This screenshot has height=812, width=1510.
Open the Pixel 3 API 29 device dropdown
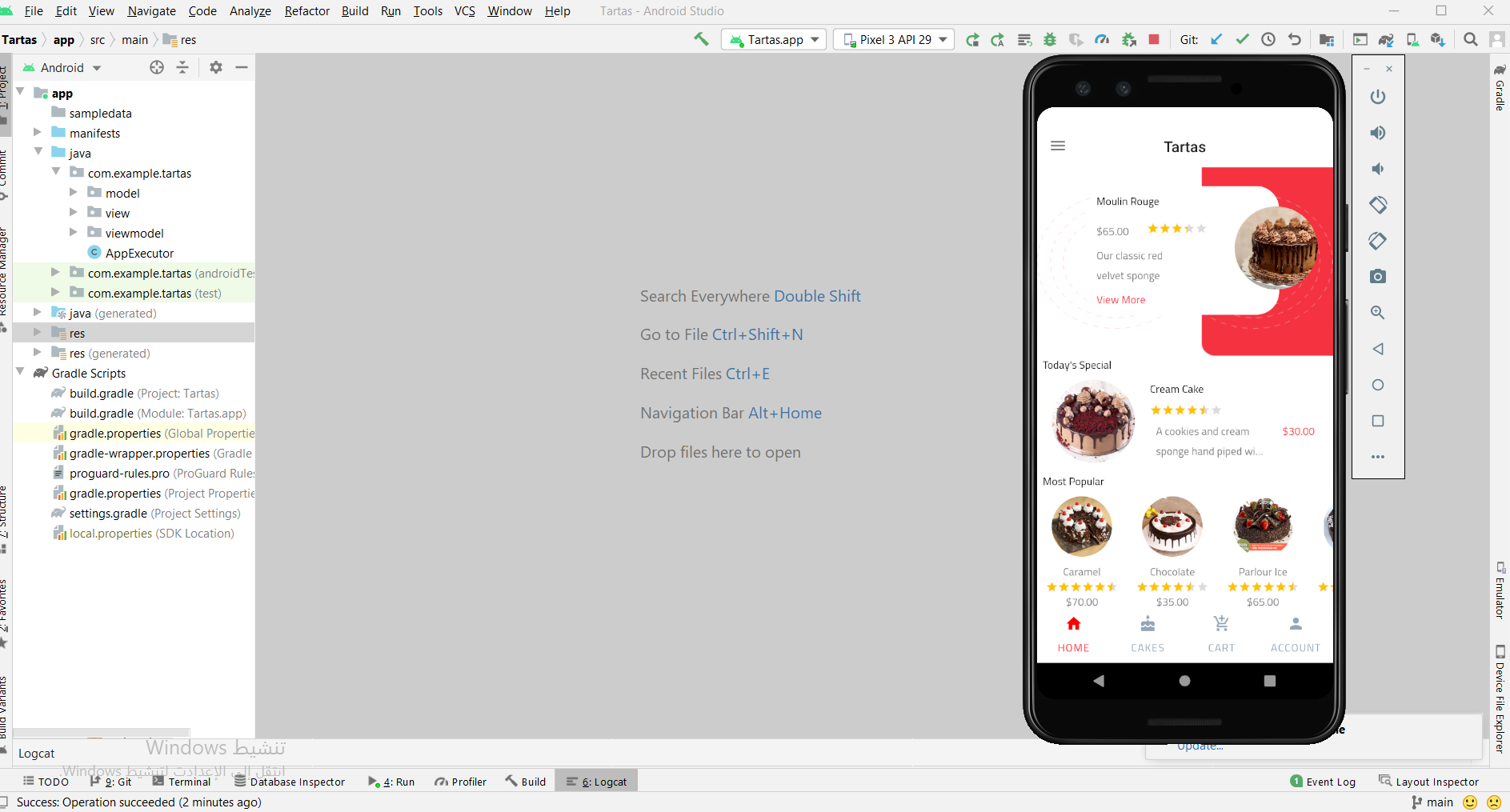coord(894,39)
